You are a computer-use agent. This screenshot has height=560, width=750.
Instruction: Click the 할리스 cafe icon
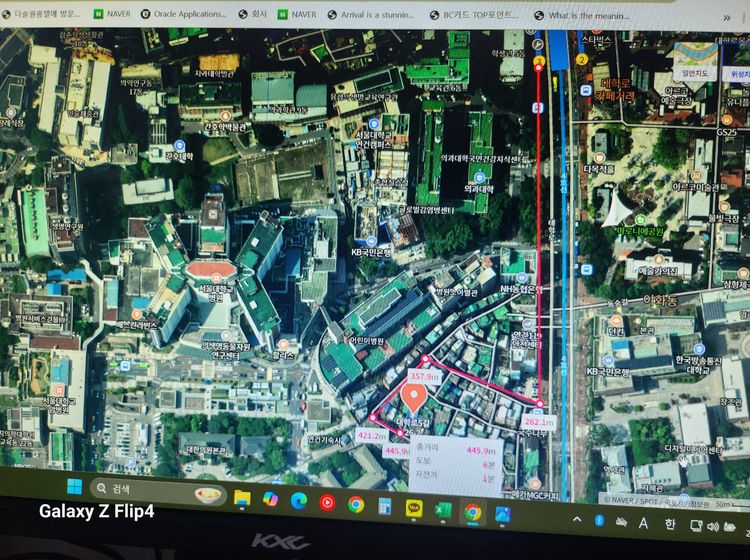(283, 344)
